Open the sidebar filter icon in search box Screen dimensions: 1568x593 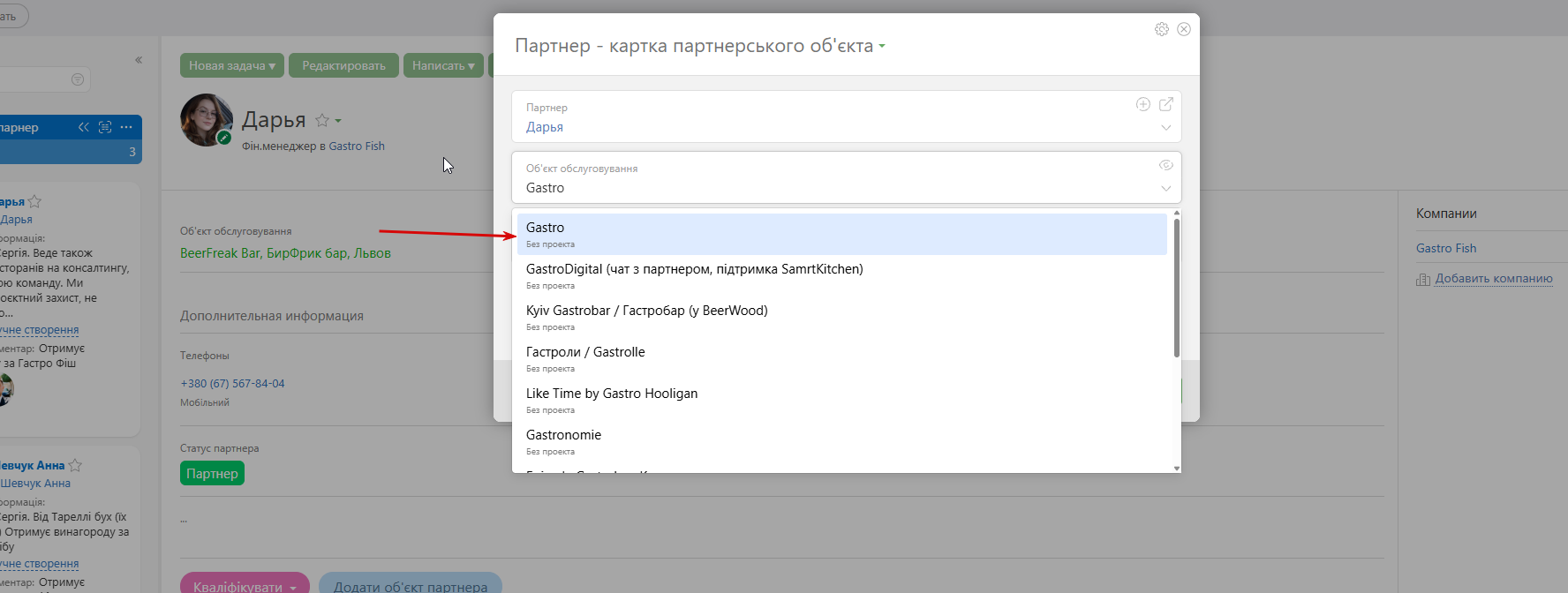[78, 79]
